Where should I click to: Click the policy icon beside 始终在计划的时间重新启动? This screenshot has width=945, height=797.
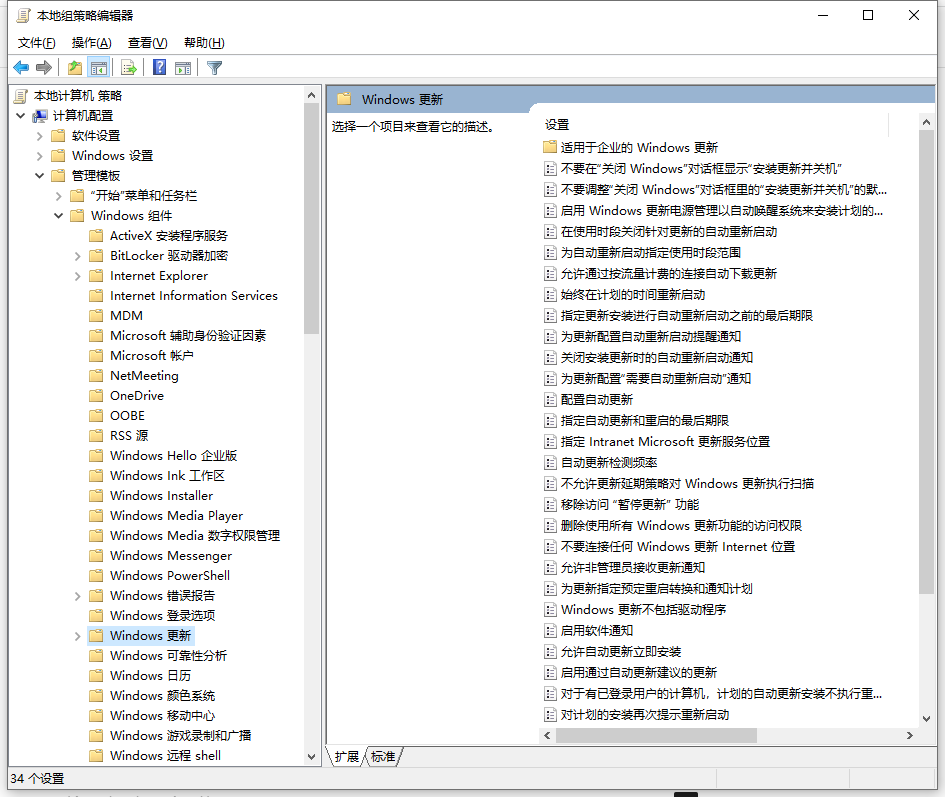[550, 295]
